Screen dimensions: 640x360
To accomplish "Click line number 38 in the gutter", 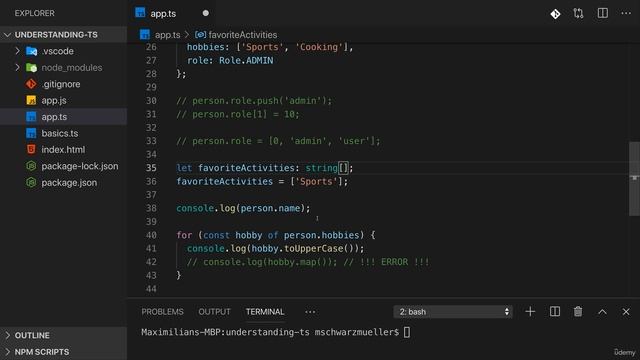I will coord(151,208).
